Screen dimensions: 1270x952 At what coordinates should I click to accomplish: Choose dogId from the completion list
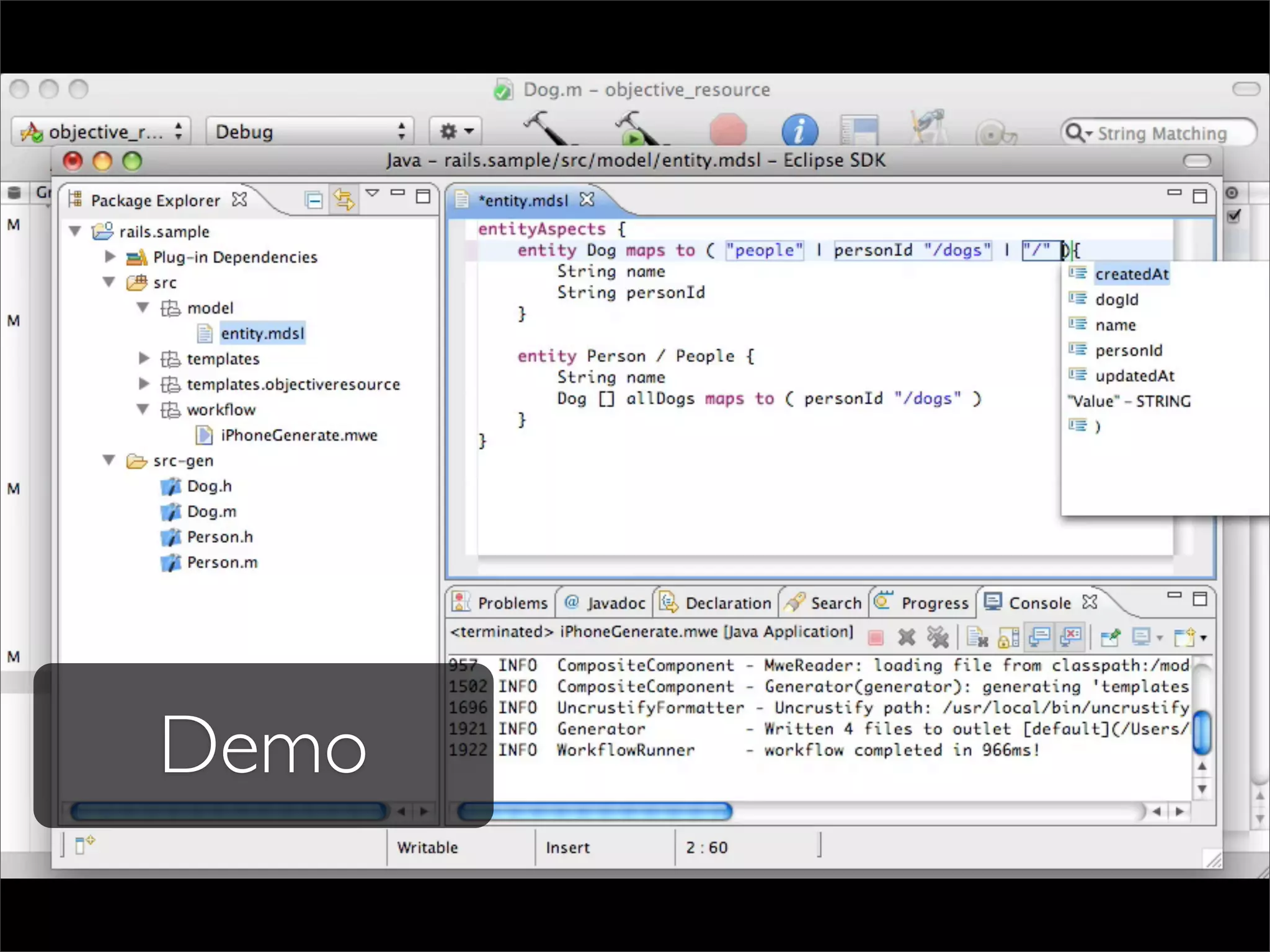click(x=1116, y=299)
